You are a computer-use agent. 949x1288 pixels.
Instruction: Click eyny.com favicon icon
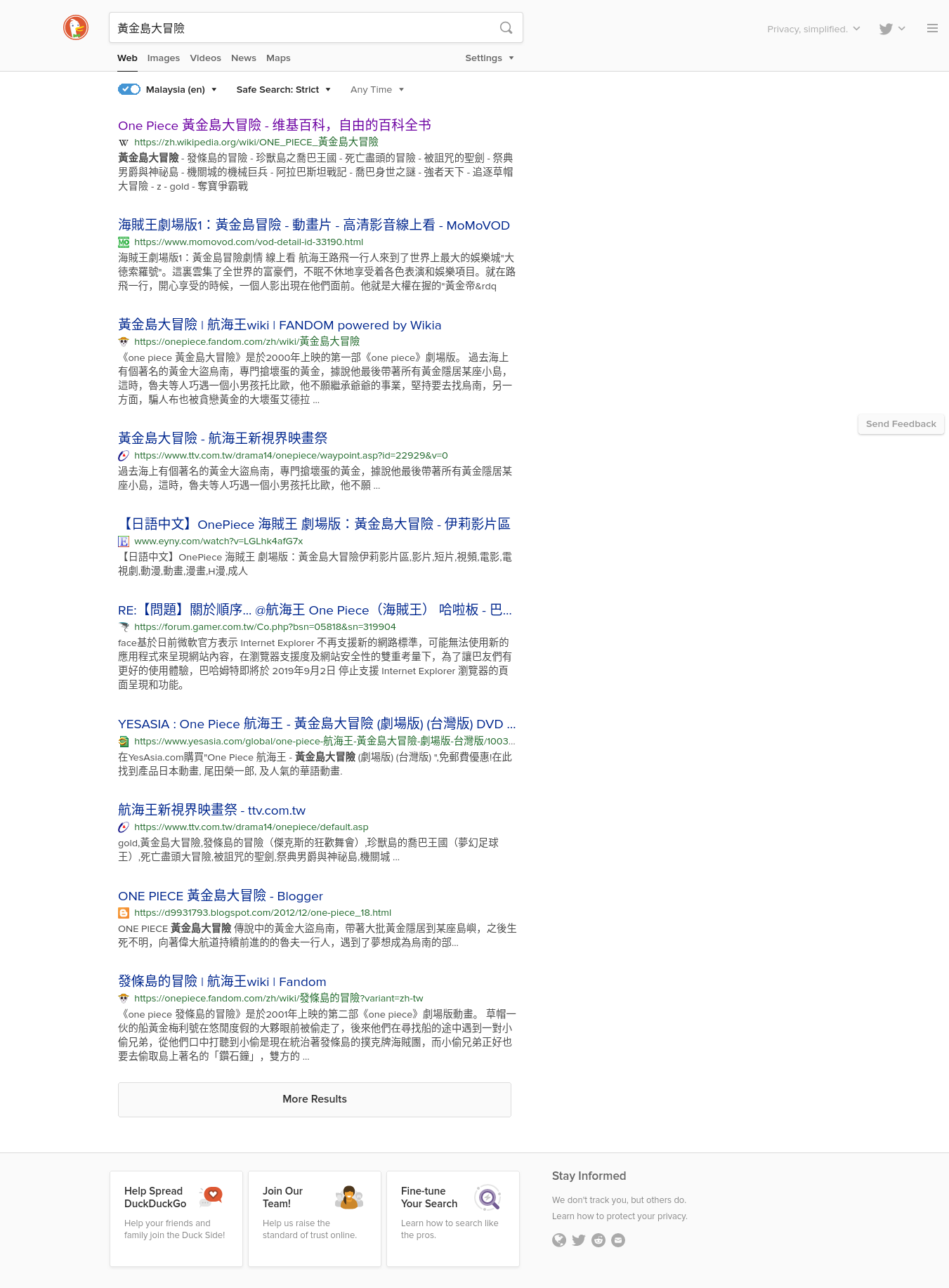coord(124,541)
